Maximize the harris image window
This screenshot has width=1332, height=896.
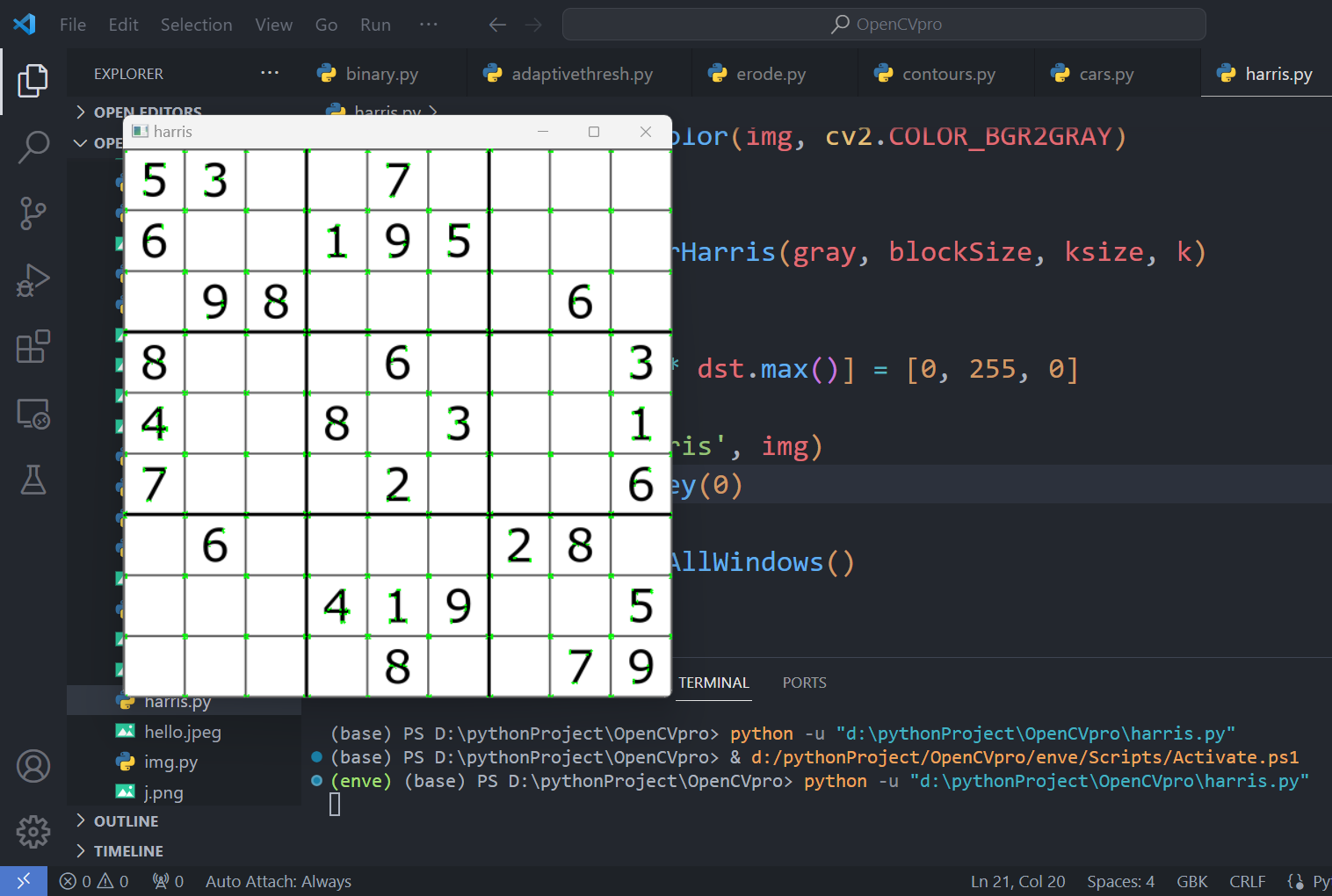[594, 132]
